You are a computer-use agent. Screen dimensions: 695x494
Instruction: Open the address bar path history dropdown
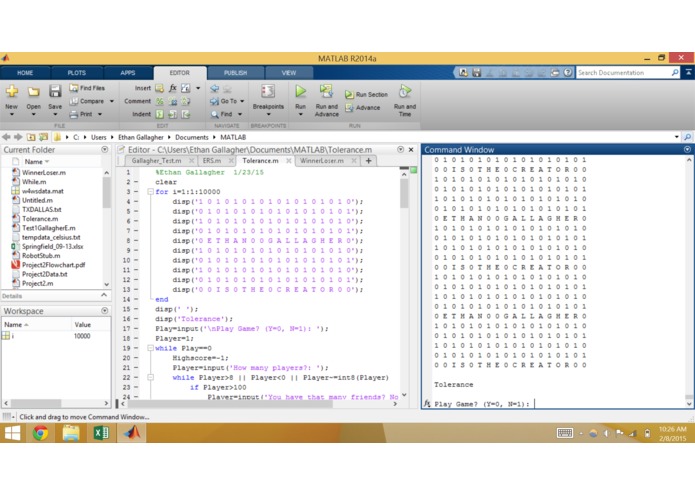(676, 137)
